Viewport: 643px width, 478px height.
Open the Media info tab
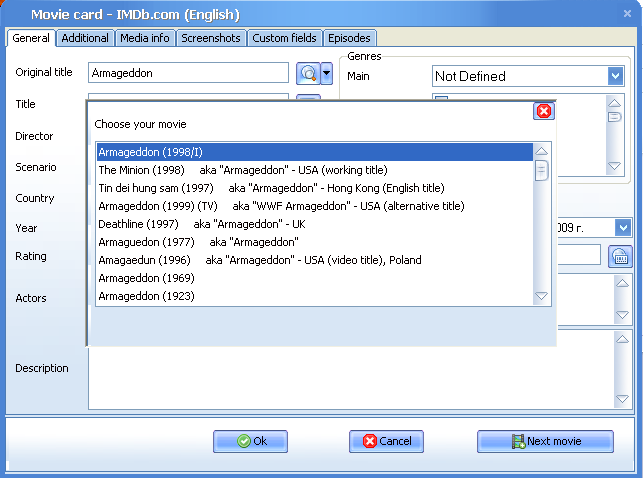(145, 38)
